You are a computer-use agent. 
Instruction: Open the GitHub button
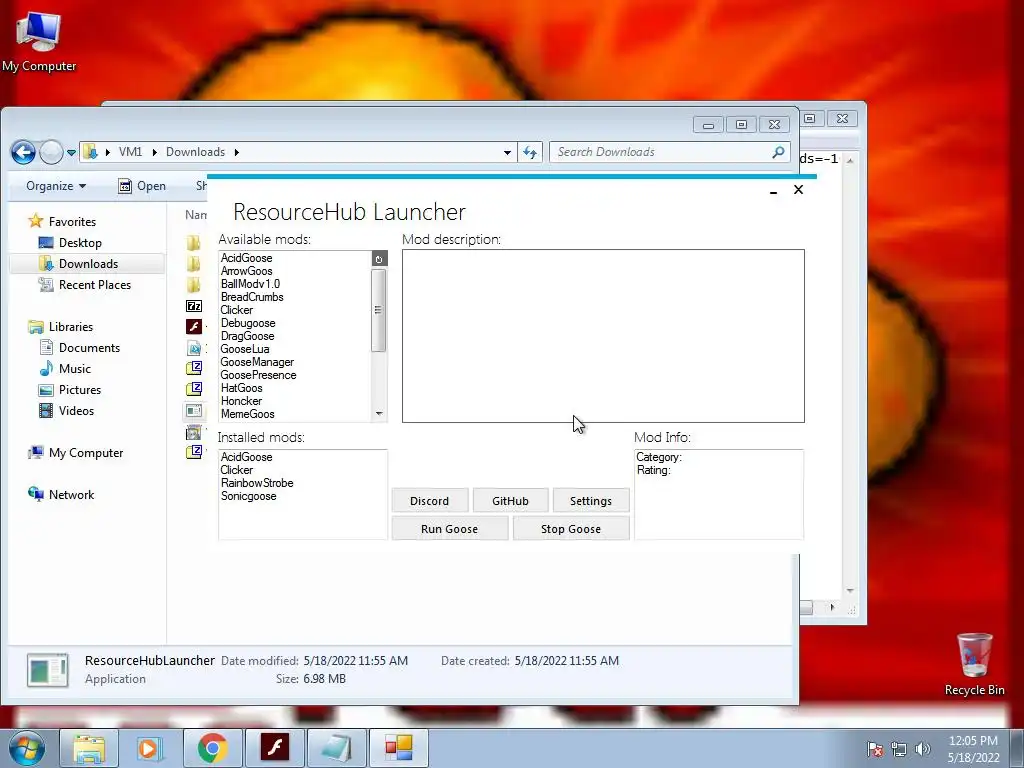[x=510, y=501]
